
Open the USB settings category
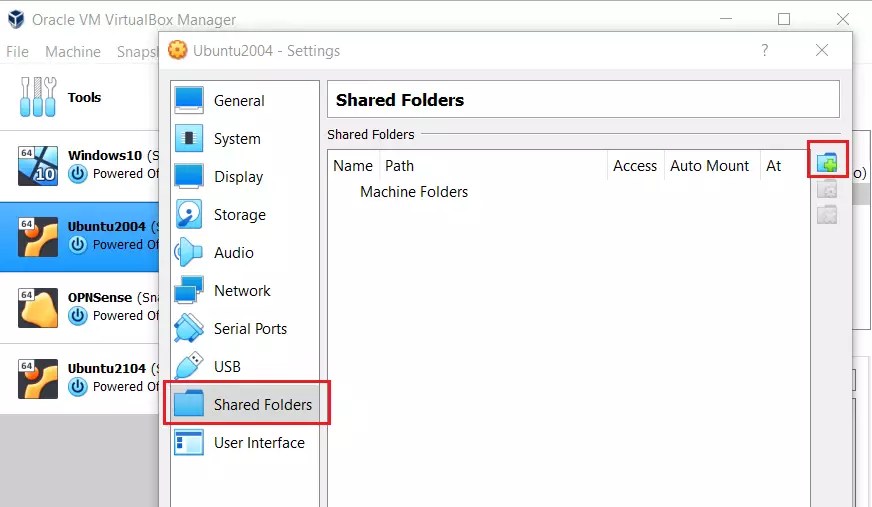pyautogui.click(x=245, y=366)
